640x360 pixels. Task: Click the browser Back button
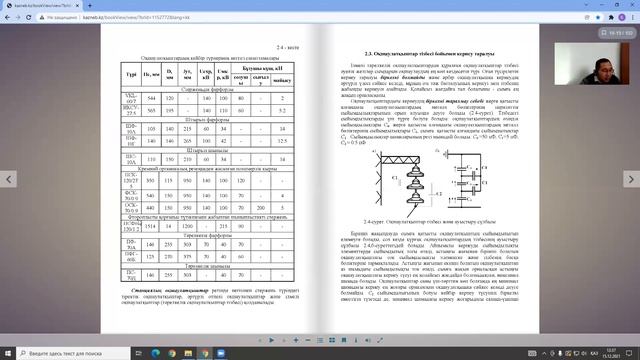(x=7, y=18)
